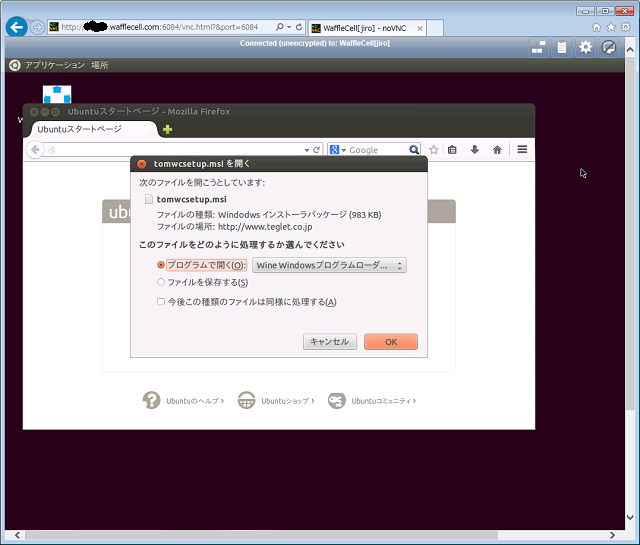Click the Ubuntu logo in top panel

point(15,65)
